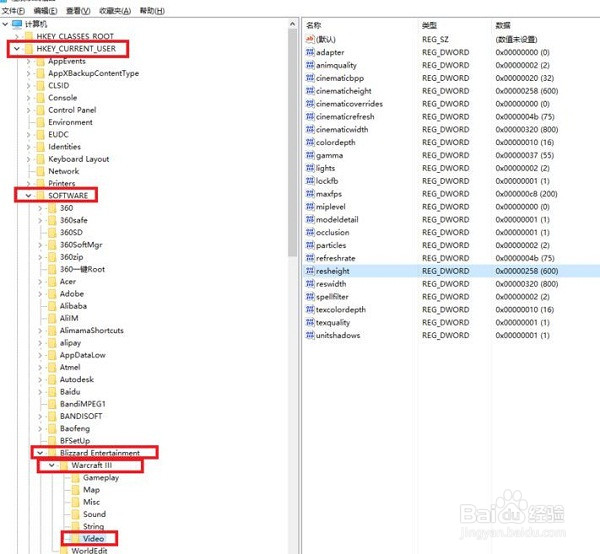The image size is (600, 554).
Task: Open the 查看(V) menu
Action: tap(78, 11)
